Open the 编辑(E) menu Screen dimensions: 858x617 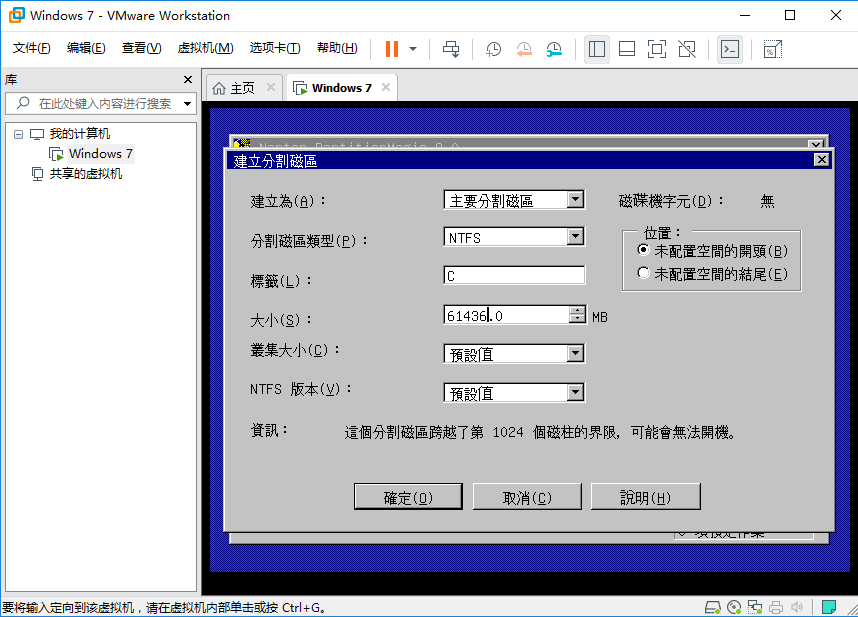[x=86, y=48]
